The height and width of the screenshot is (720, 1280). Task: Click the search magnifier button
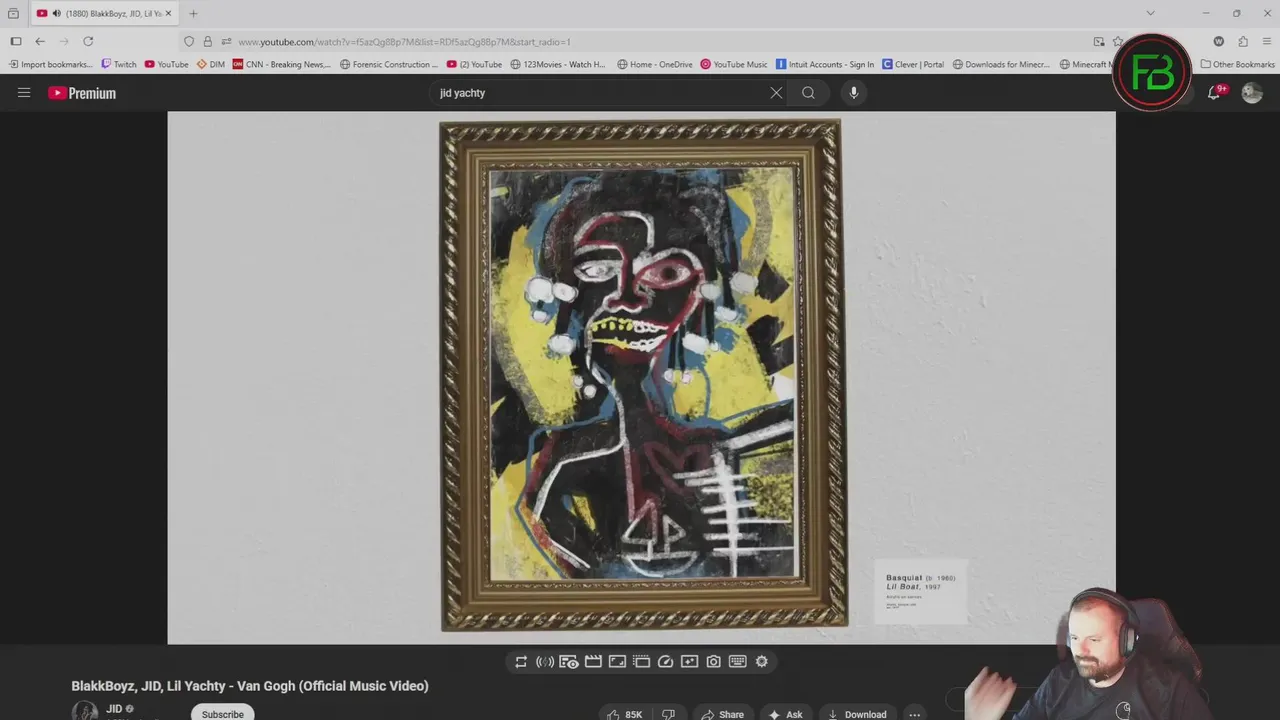808,93
